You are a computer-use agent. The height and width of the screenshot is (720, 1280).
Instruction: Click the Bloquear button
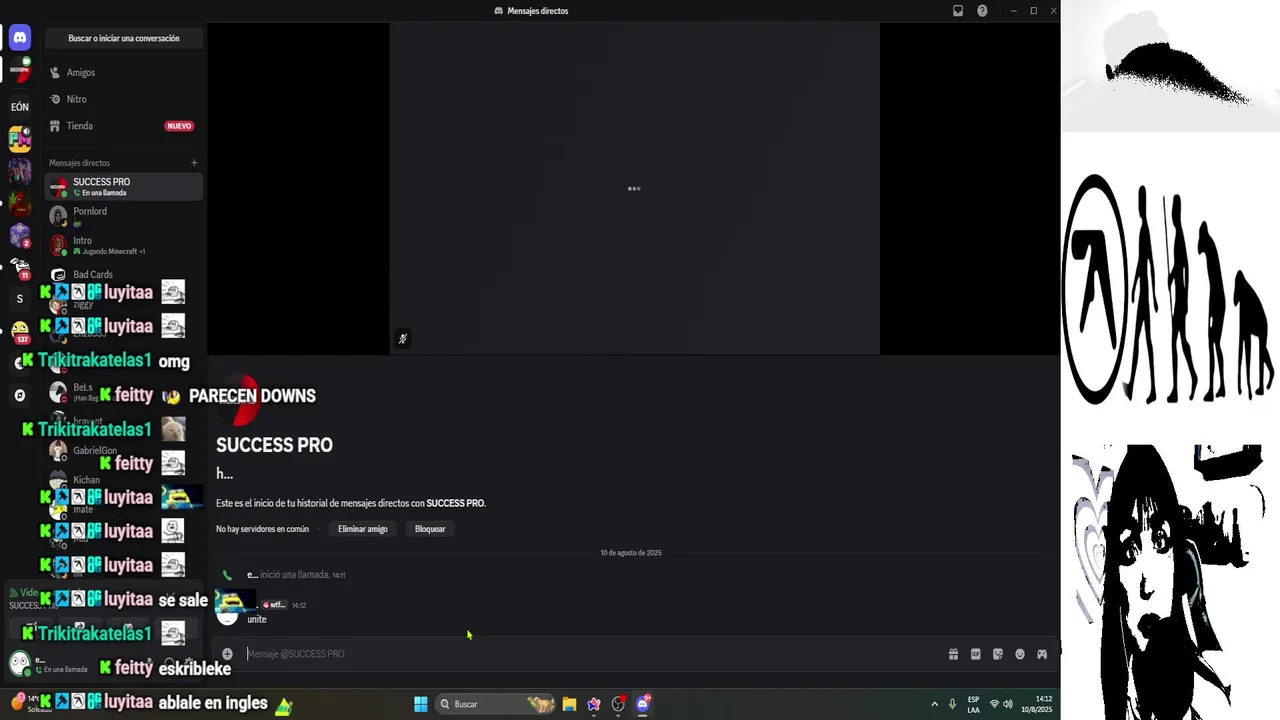pos(430,529)
